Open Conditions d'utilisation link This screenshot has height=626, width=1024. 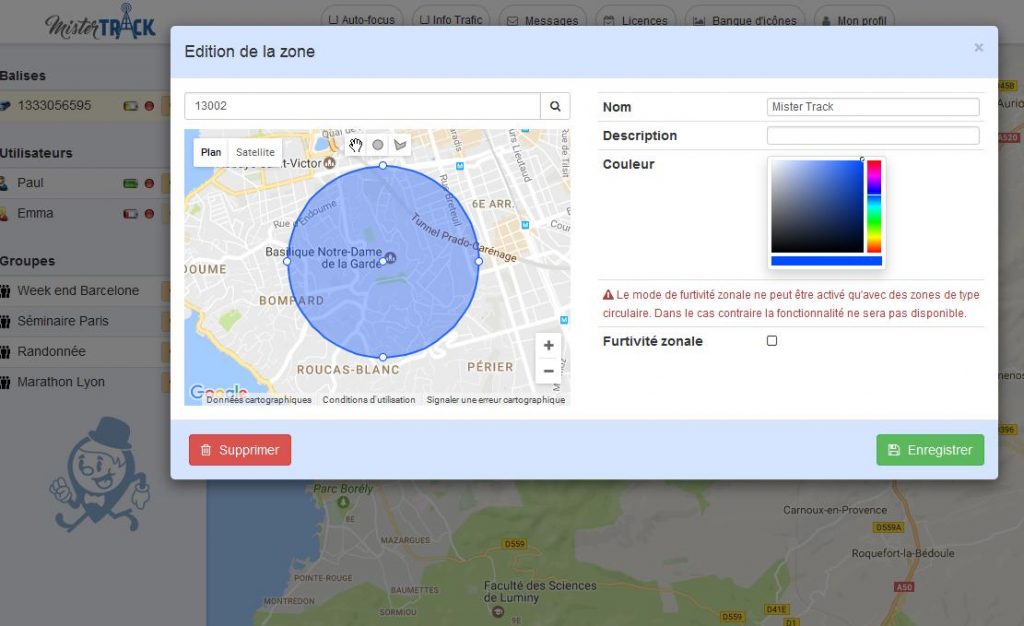tap(369, 399)
